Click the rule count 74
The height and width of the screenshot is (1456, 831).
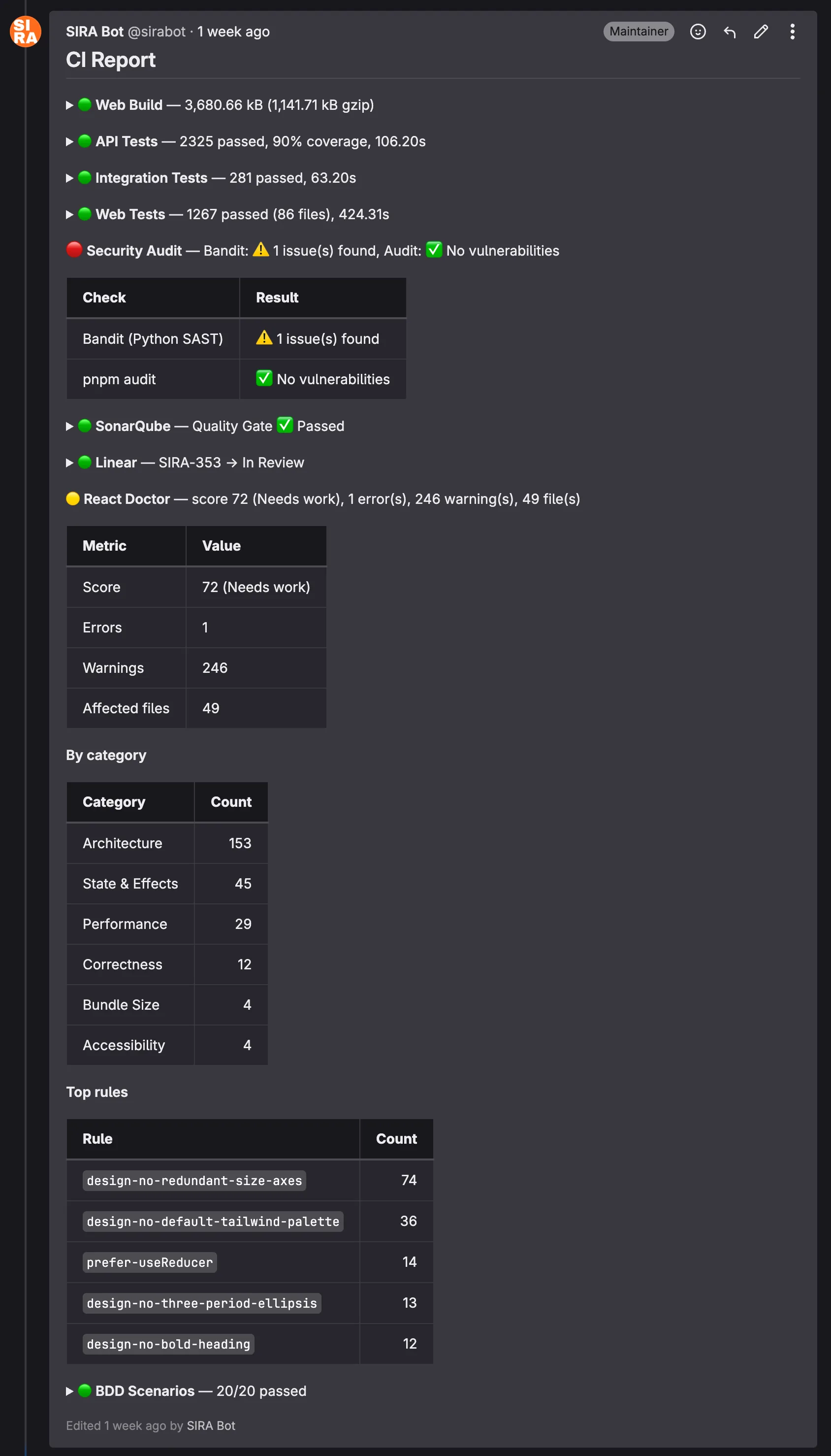409,1181
